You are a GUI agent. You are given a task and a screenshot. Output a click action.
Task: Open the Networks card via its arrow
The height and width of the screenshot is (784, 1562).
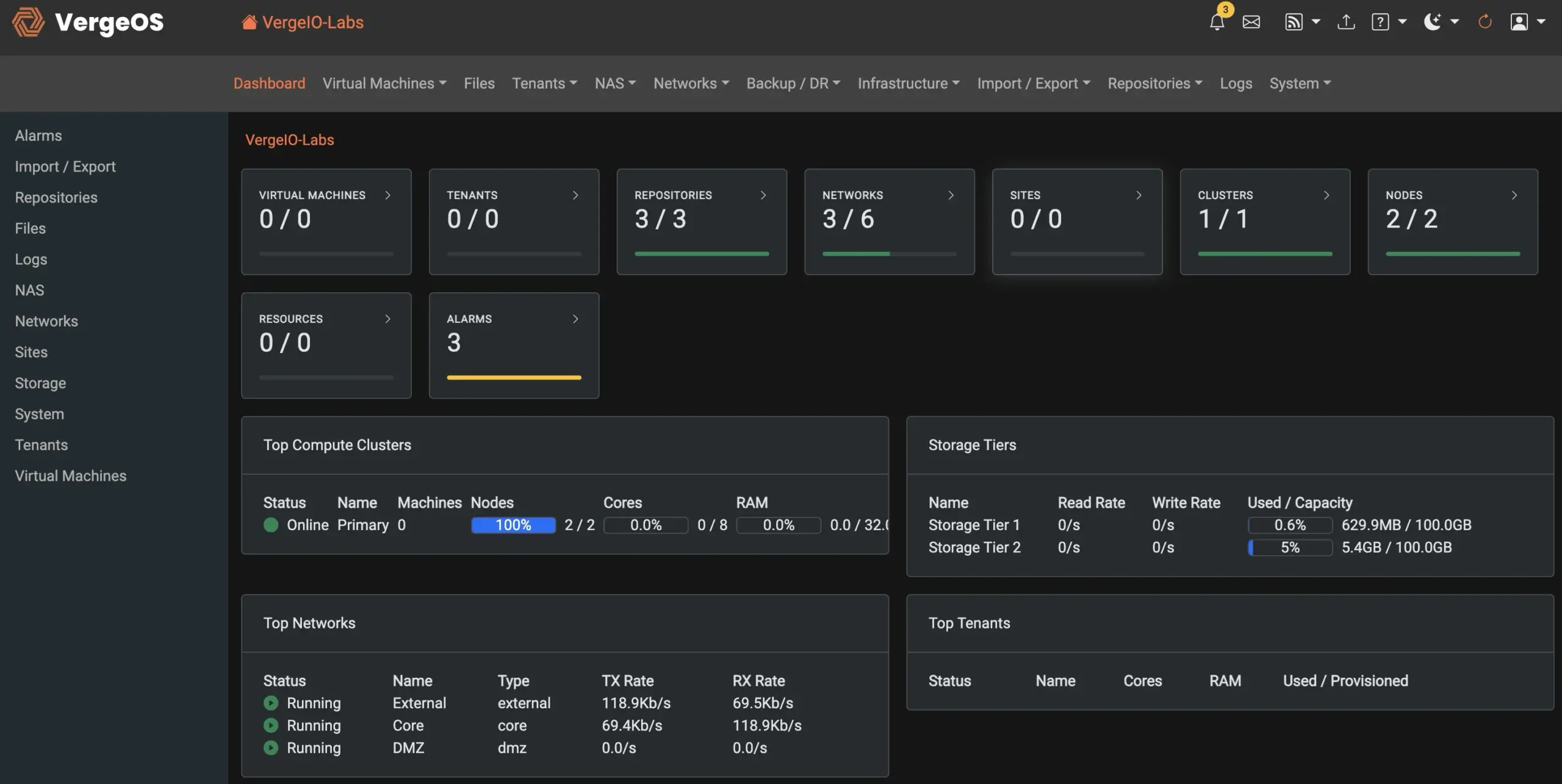click(x=951, y=195)
